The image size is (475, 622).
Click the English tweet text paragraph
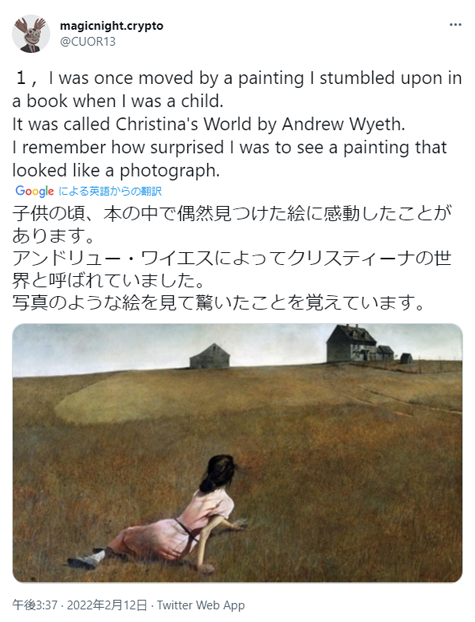tap(237, 124)
